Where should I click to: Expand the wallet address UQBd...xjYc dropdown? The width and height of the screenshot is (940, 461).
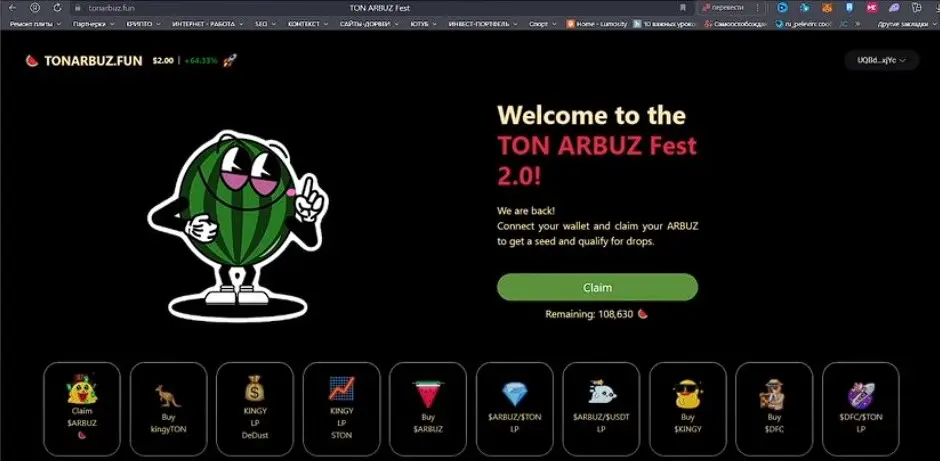click(881, 60)
